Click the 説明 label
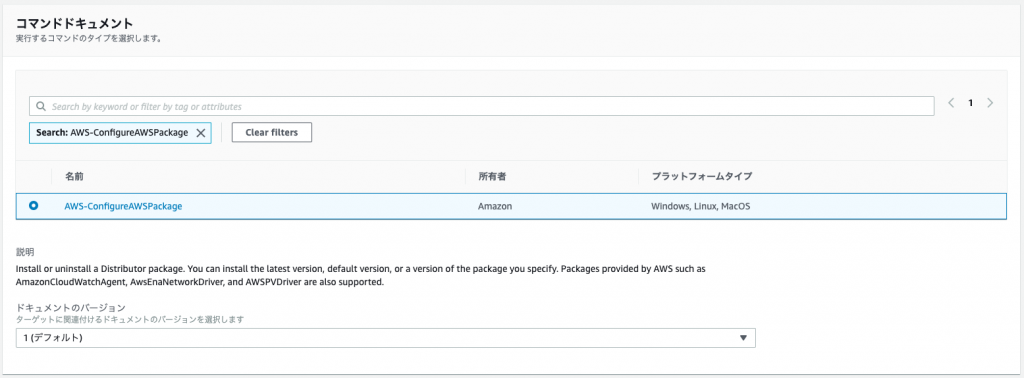 [x=25, y=252]
